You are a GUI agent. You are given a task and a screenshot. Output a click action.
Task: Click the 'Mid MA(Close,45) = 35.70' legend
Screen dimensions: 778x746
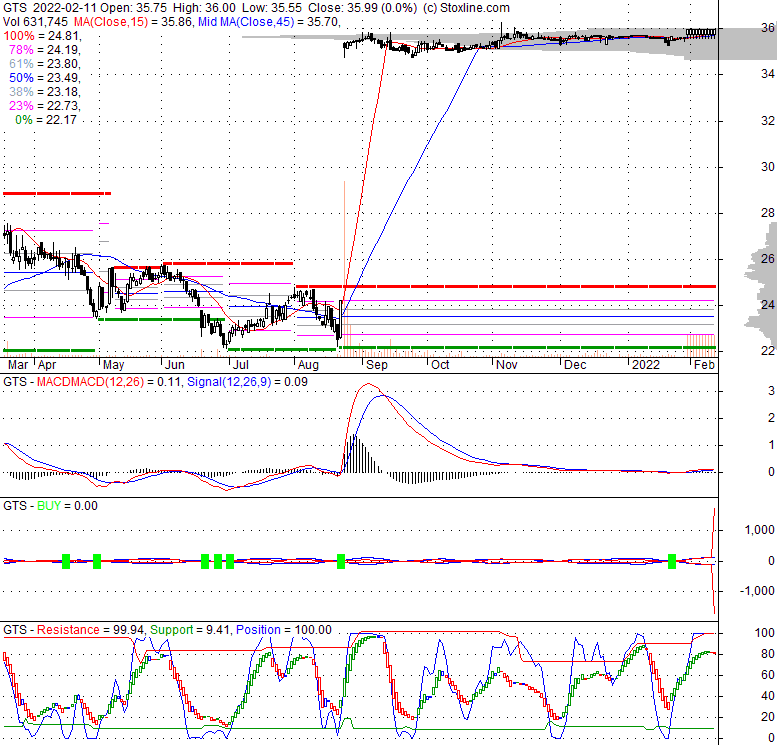pyautogui.click(x=269, y=22)
